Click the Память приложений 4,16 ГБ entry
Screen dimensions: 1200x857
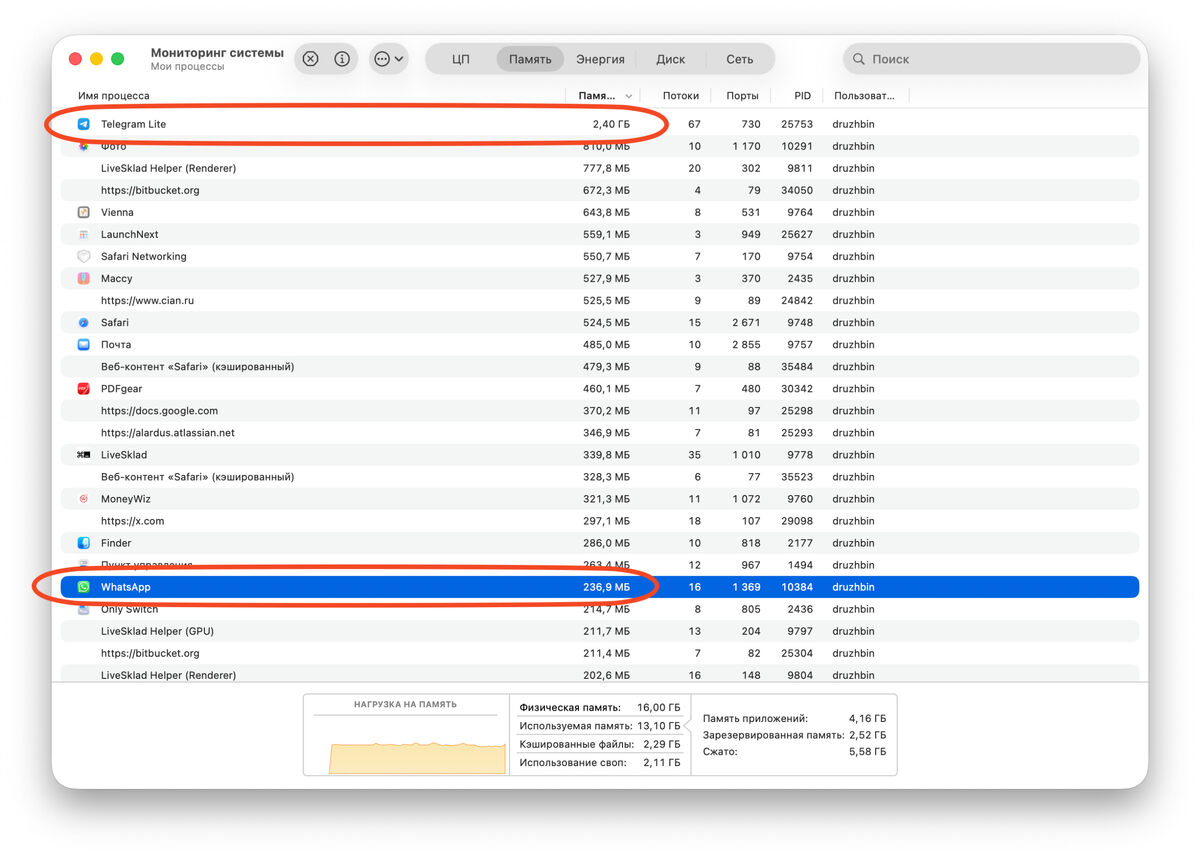click(x=794, y=718)
